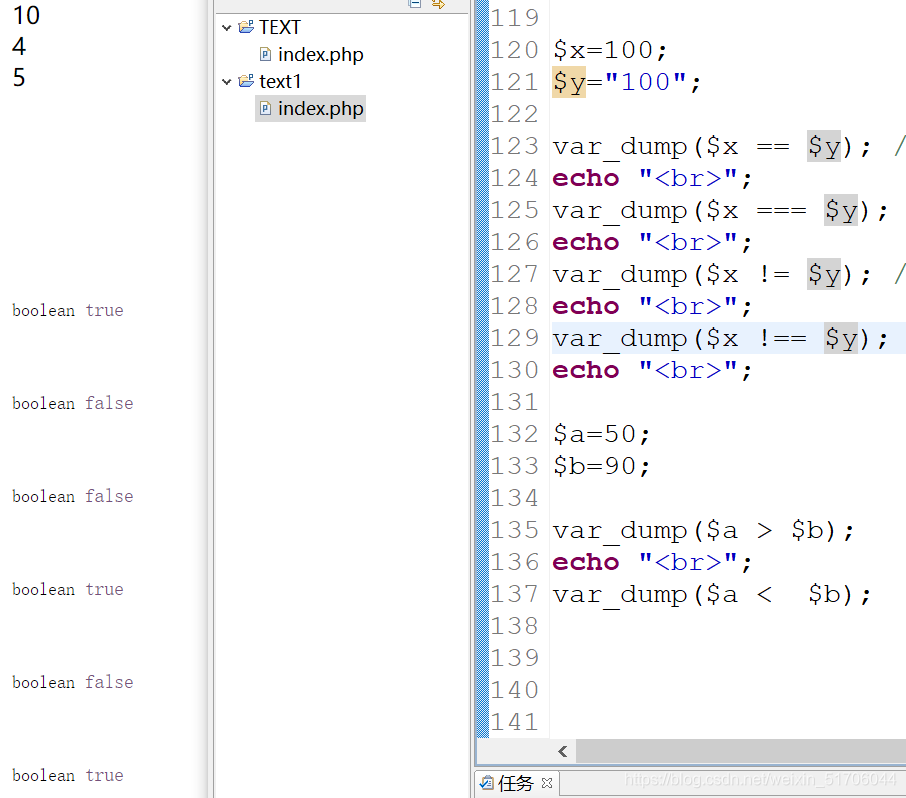The width and height of the screenshot is (906, 798).
Task: Click the code line $a=50;
Action: pyautogui.click(x=601, y=434)
